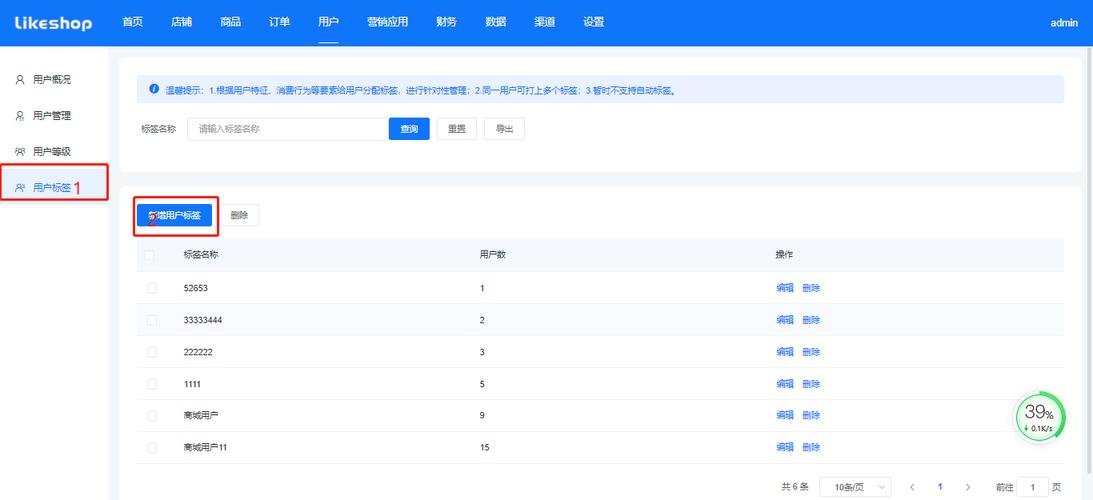This screenshot has width=1093, height=500.
Task: Select 用户标签 in the sidebar
Action: 54,187
